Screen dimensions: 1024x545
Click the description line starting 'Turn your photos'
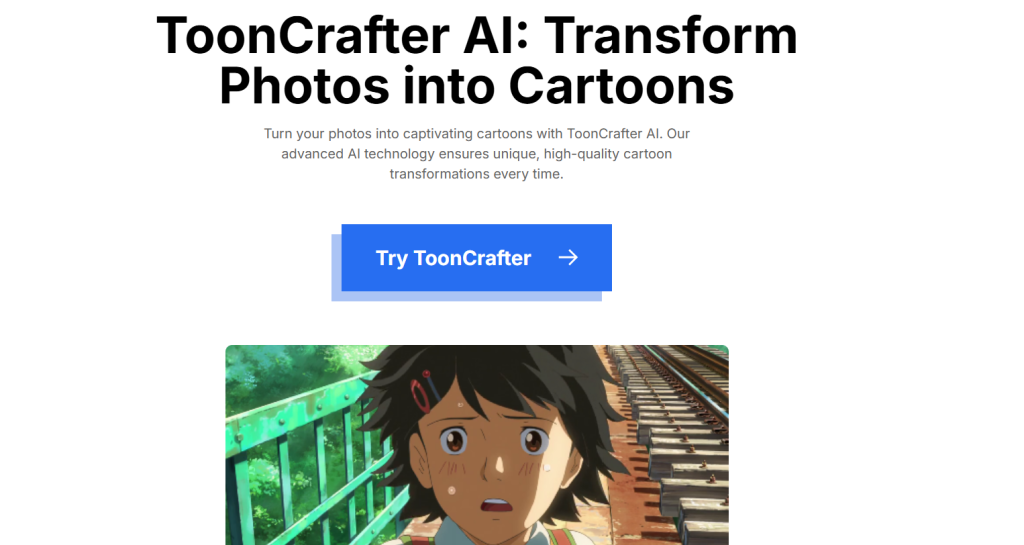(x=477, y=134)
